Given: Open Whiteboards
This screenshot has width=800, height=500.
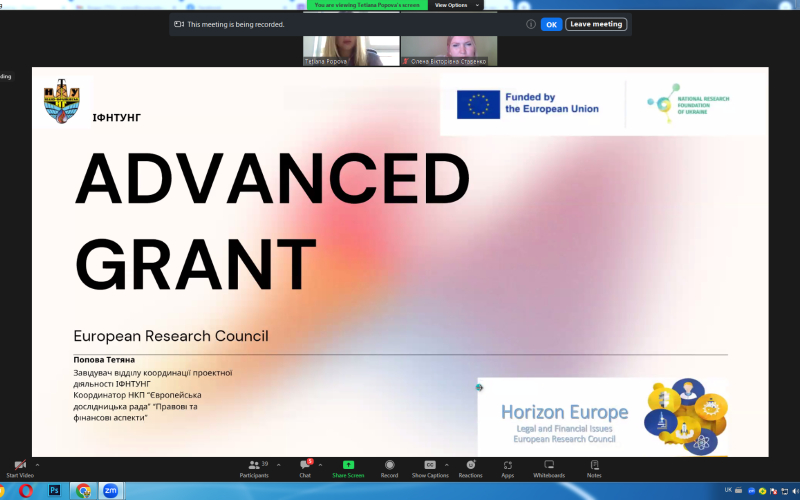Looking at the screenshot, I should pos(549,468).
